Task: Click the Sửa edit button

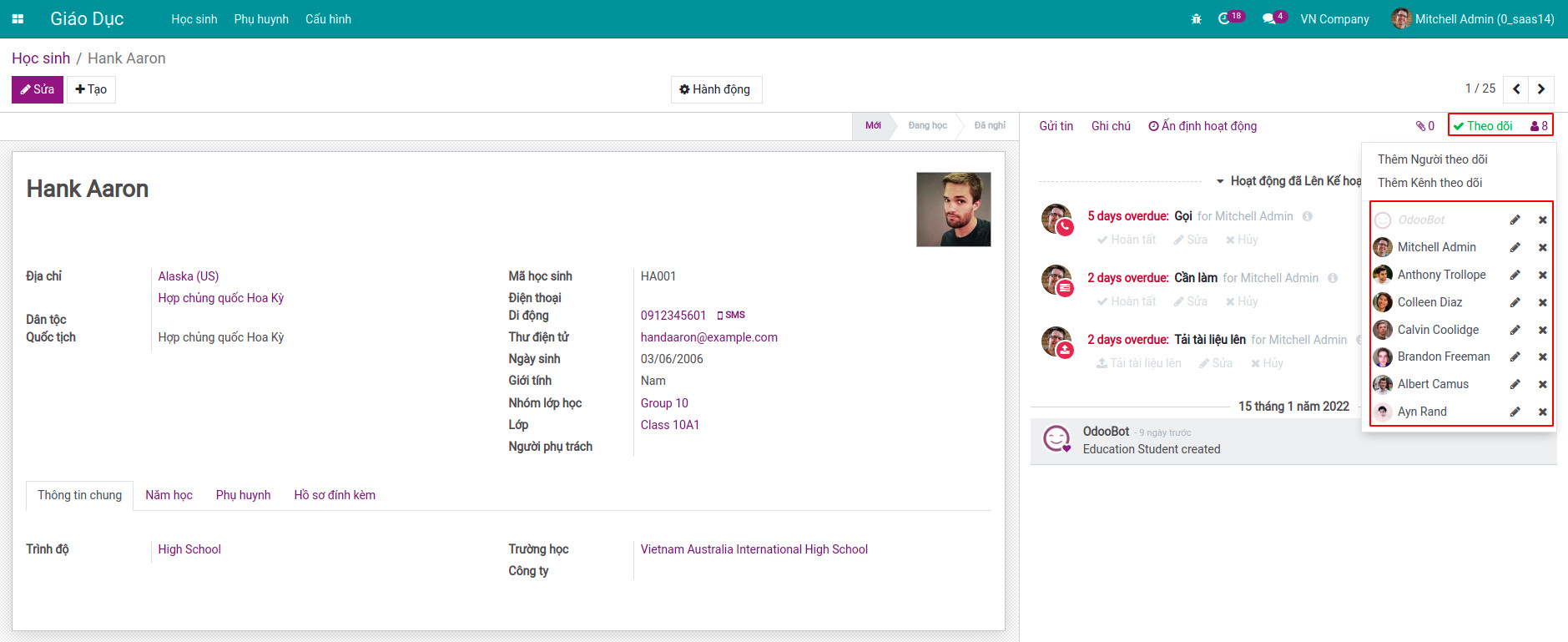Action: [38, 89]
